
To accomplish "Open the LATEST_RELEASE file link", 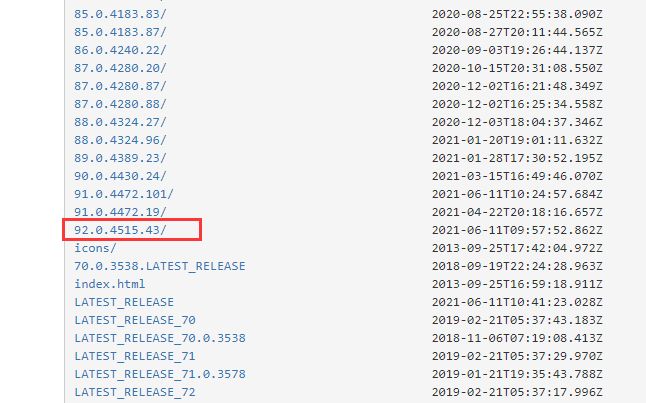I will 124,302.
